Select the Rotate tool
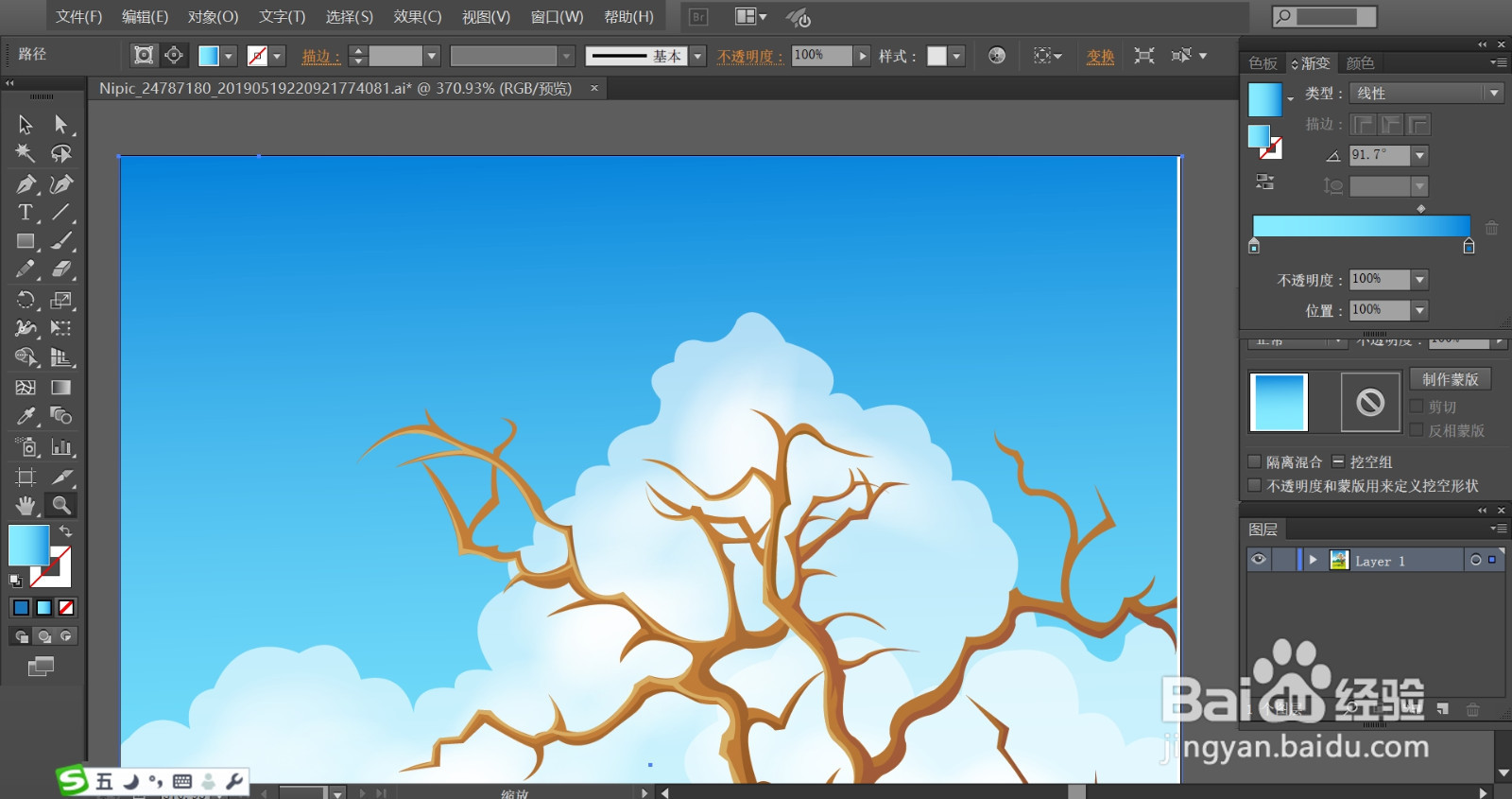 pyautogui.click(x=26, y=300)
